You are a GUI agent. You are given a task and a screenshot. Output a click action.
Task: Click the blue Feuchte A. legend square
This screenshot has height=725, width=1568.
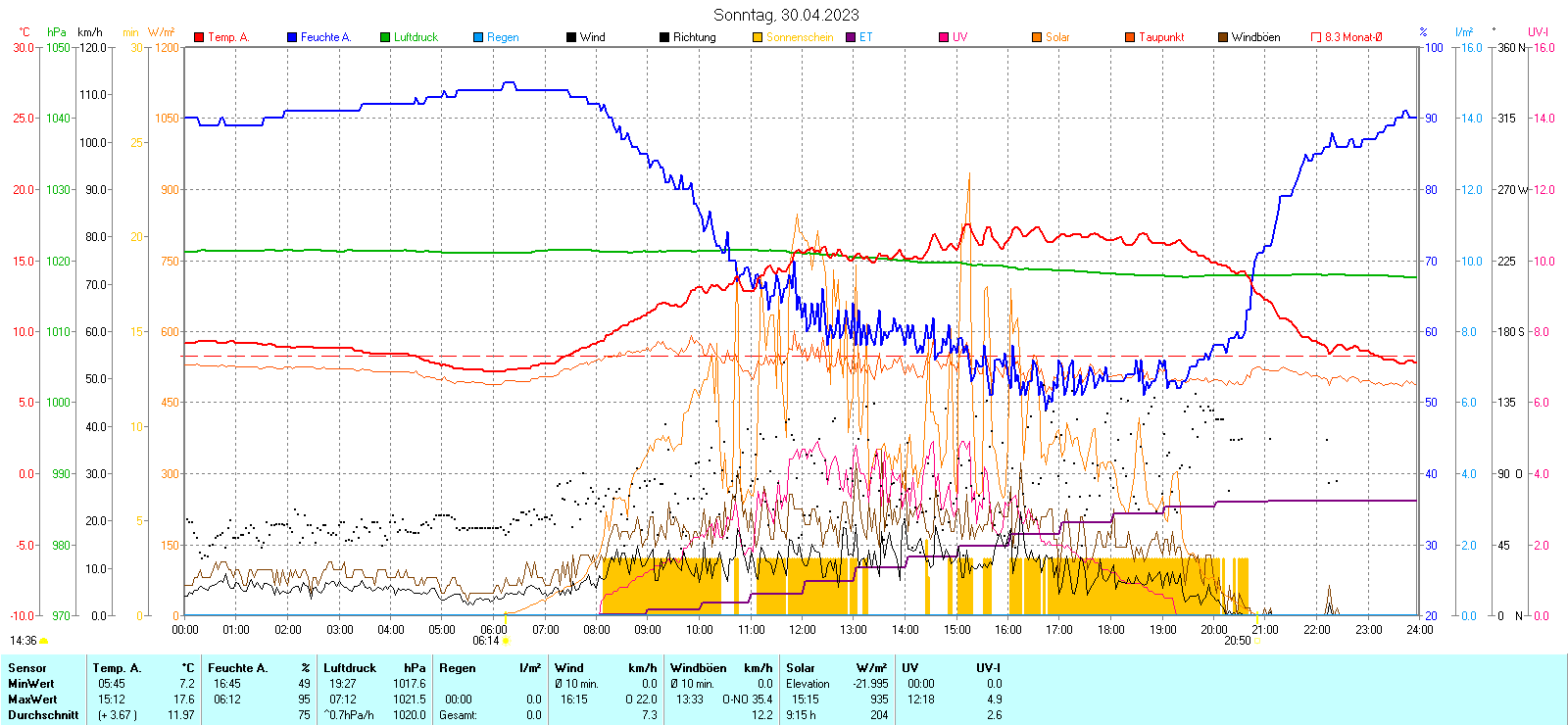coord(292,37)
